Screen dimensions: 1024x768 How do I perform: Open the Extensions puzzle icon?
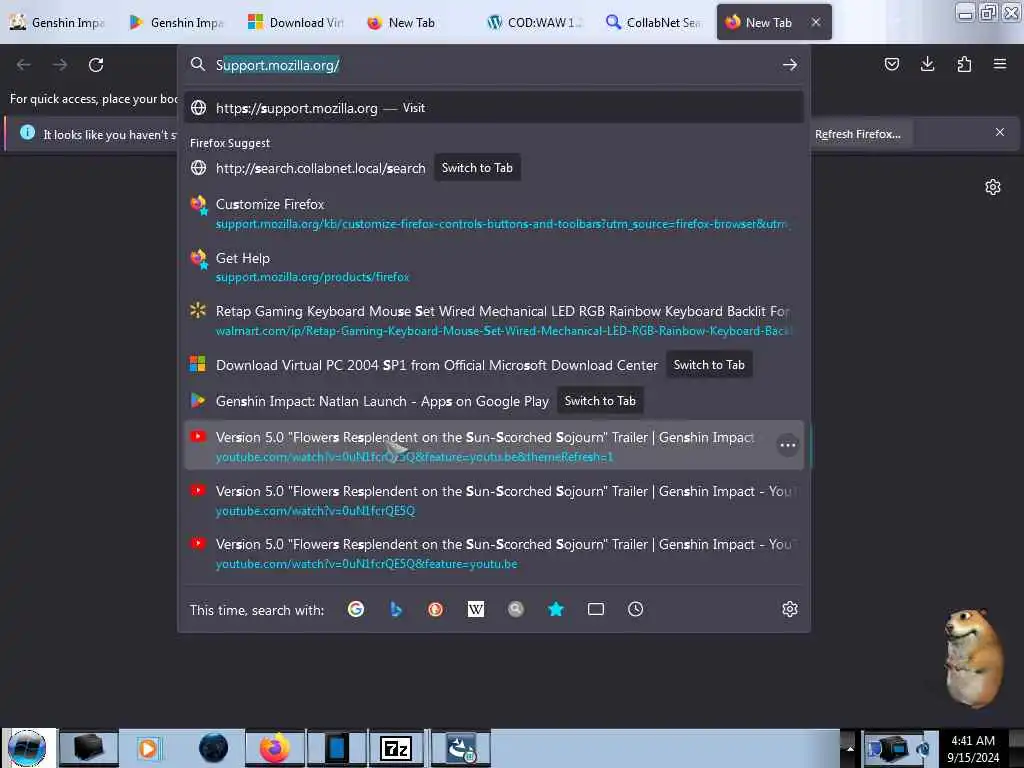coord(964,64)
